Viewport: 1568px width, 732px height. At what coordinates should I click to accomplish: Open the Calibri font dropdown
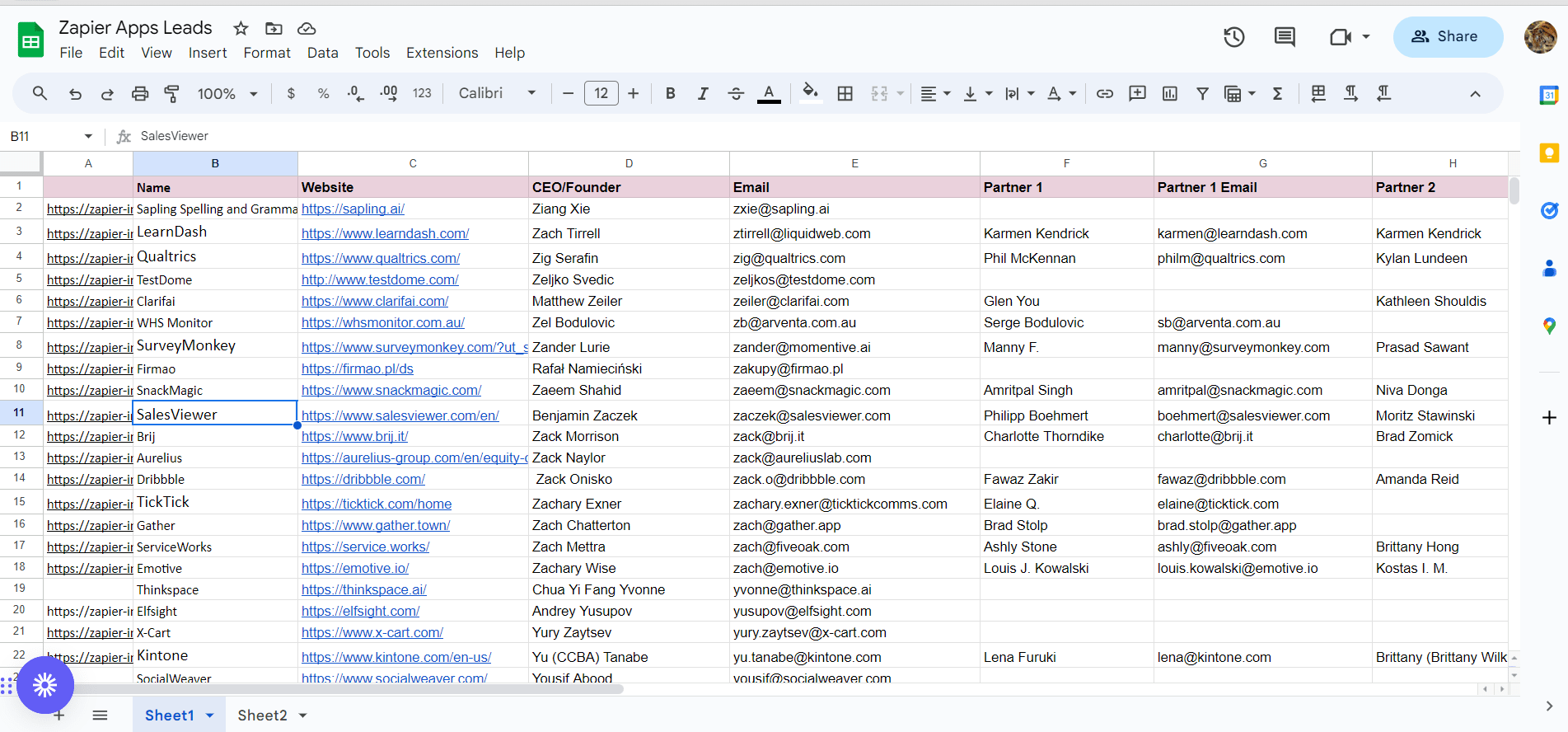497,93
